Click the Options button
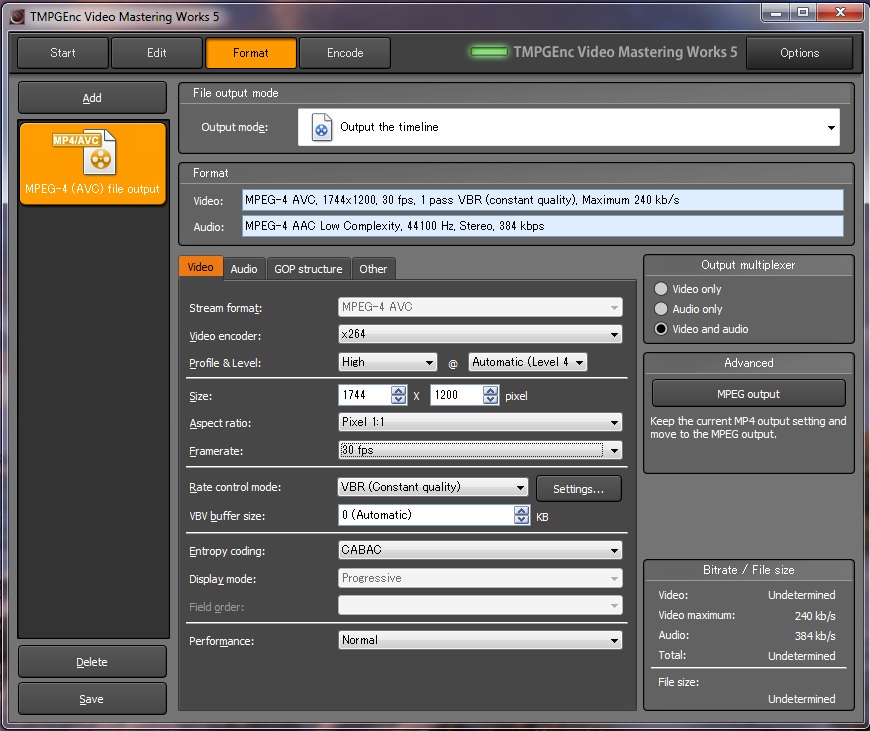 pyautogui.click(x=800, y=53)
